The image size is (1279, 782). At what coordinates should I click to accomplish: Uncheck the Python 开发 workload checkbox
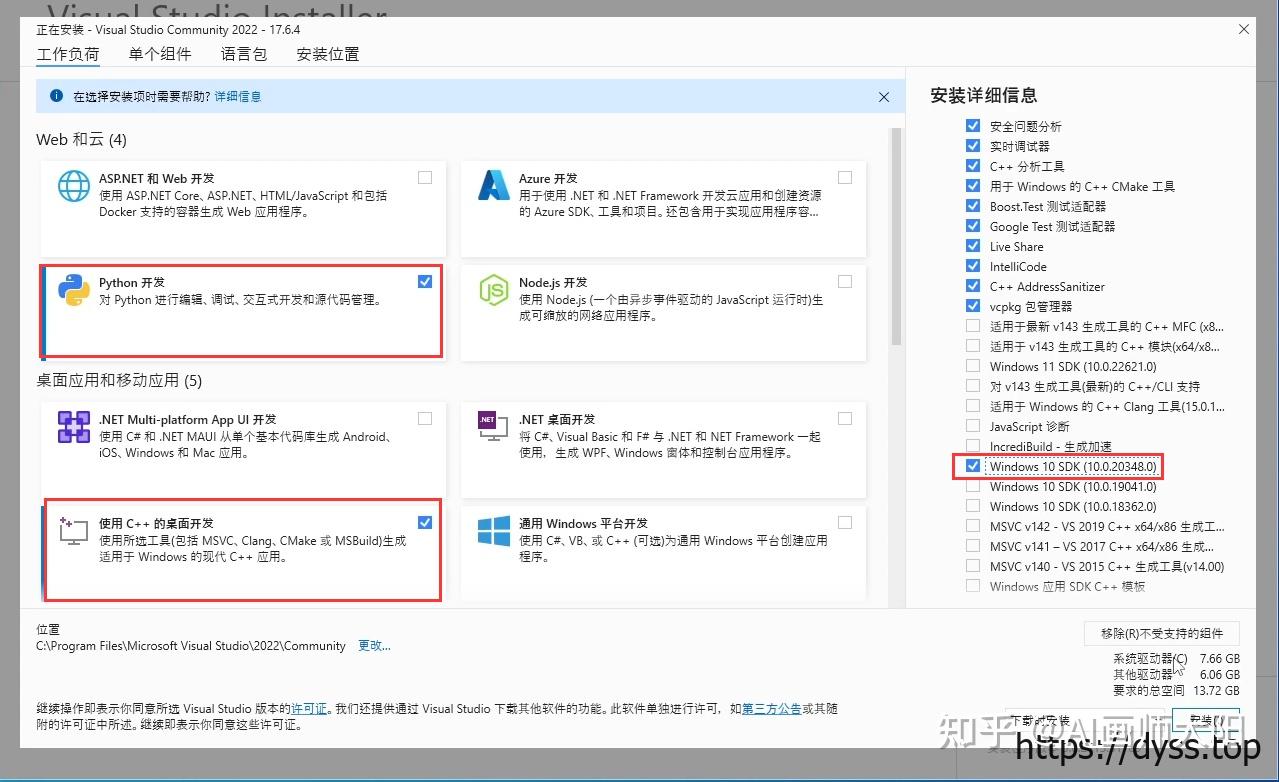[x=425, y=282]
